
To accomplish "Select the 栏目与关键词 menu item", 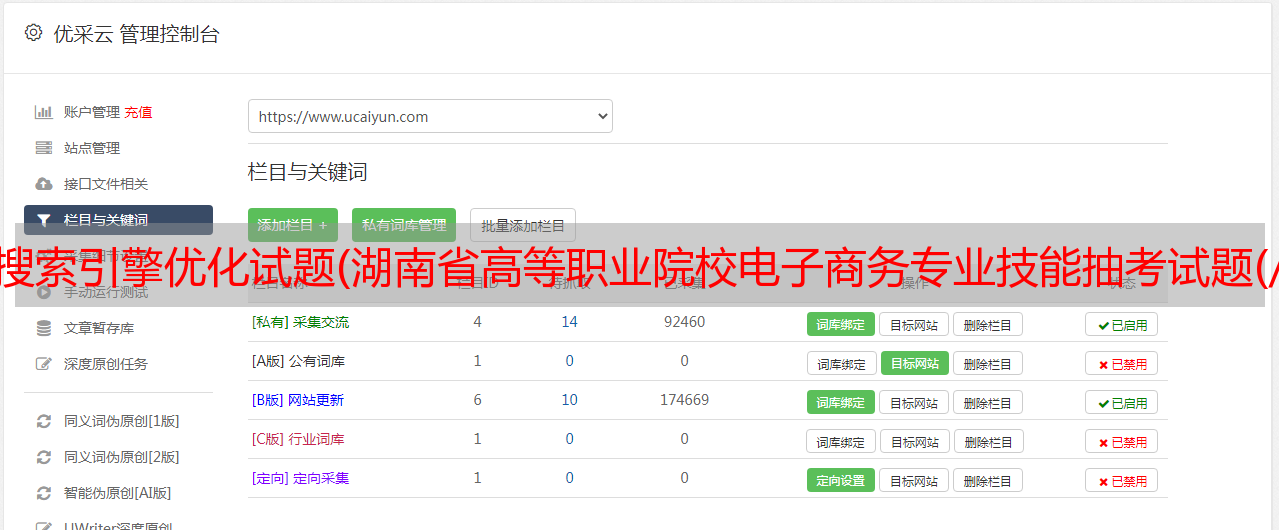I will pos(118,220).
